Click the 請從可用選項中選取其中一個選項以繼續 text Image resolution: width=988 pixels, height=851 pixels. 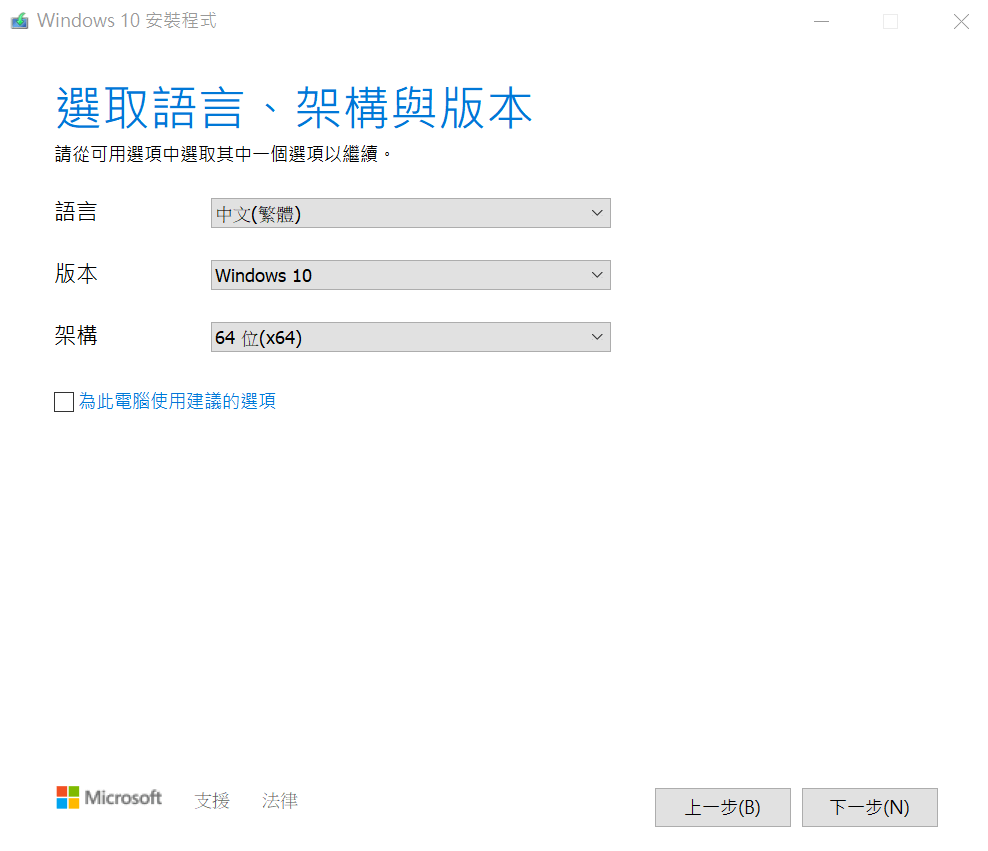pos(222,154)
